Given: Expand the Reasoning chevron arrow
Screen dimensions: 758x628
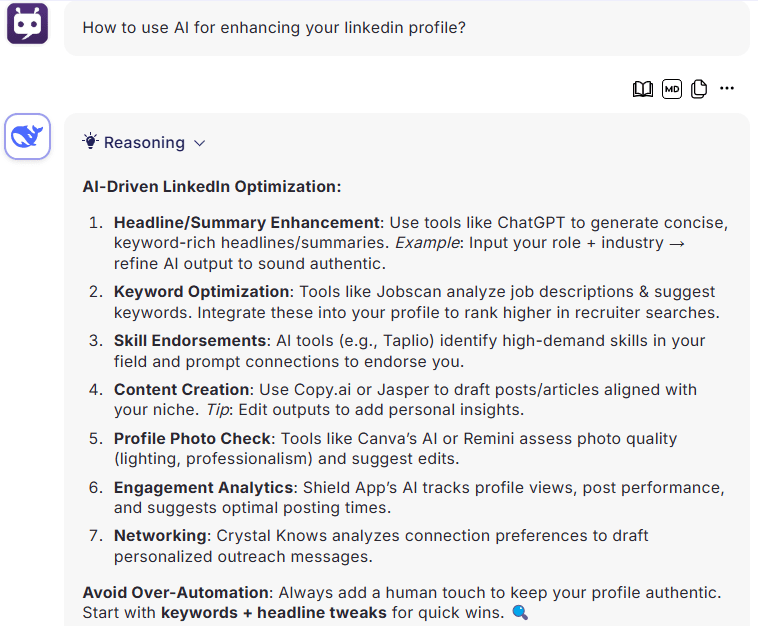Looking at the screenshot, I should tap(199, 143).
